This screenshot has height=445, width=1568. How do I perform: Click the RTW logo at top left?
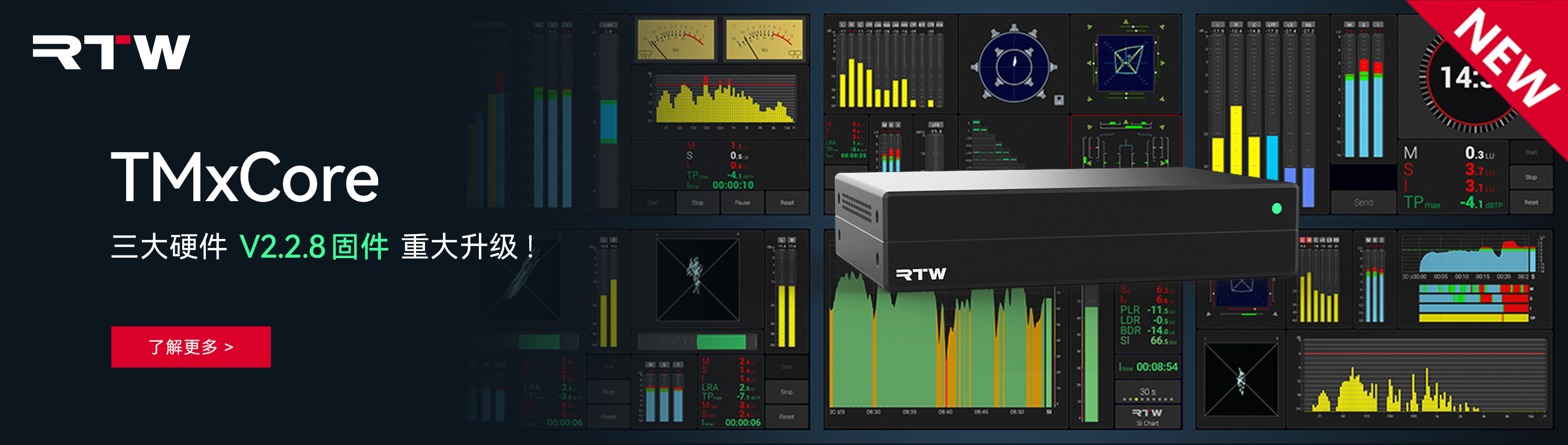tap(111, 52)
